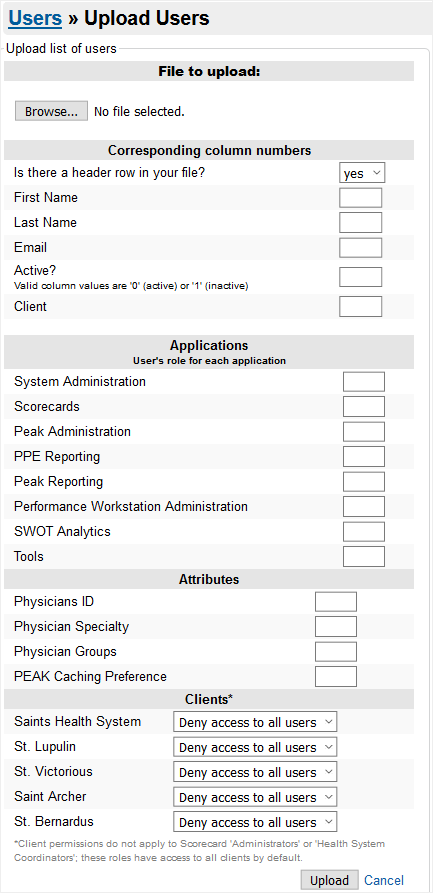Focus the PEAK Caching Preference field
Screen dimensions: 433x893
pos(336,677)
